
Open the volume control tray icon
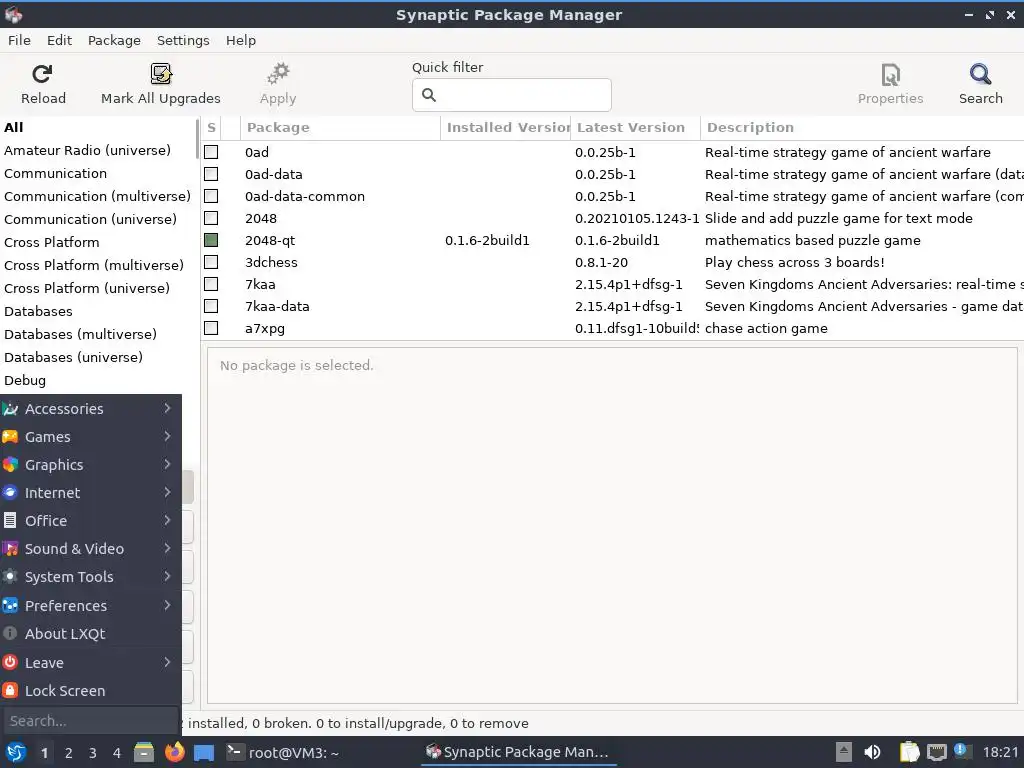coord(872,752)
